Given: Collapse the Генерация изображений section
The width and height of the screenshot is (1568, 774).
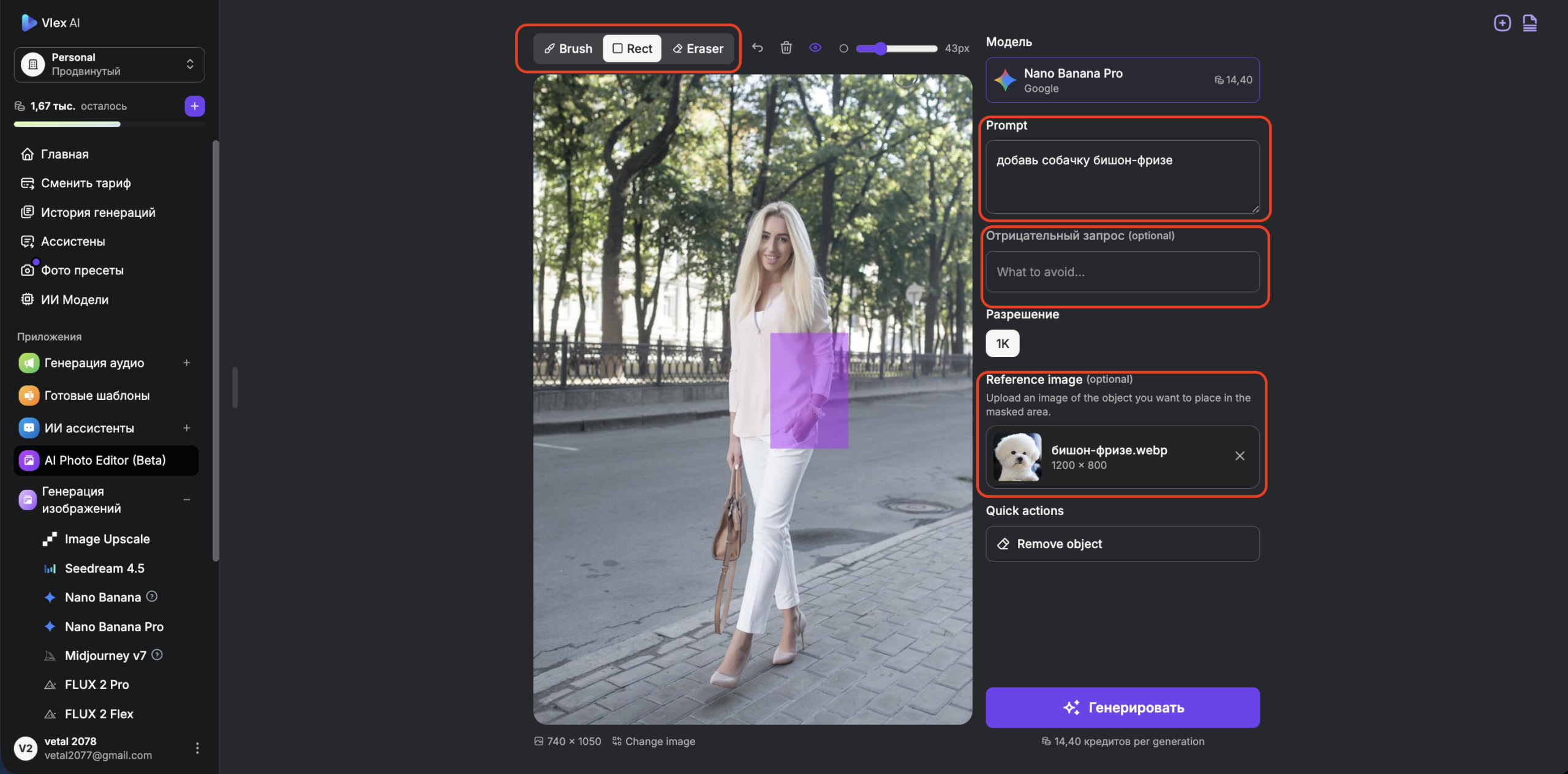Looking at the screenshot, I should (187, 500).
